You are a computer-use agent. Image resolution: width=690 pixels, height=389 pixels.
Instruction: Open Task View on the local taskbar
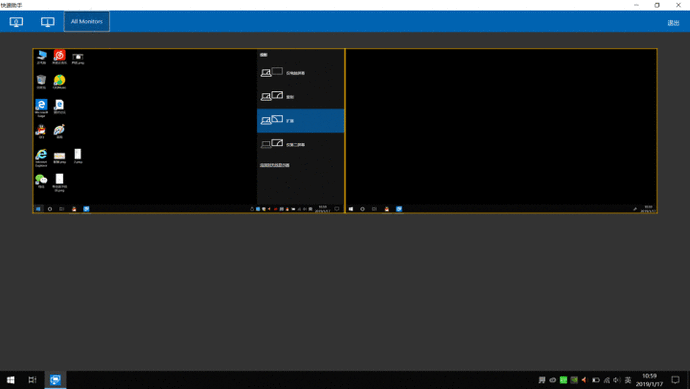point(33,380)
